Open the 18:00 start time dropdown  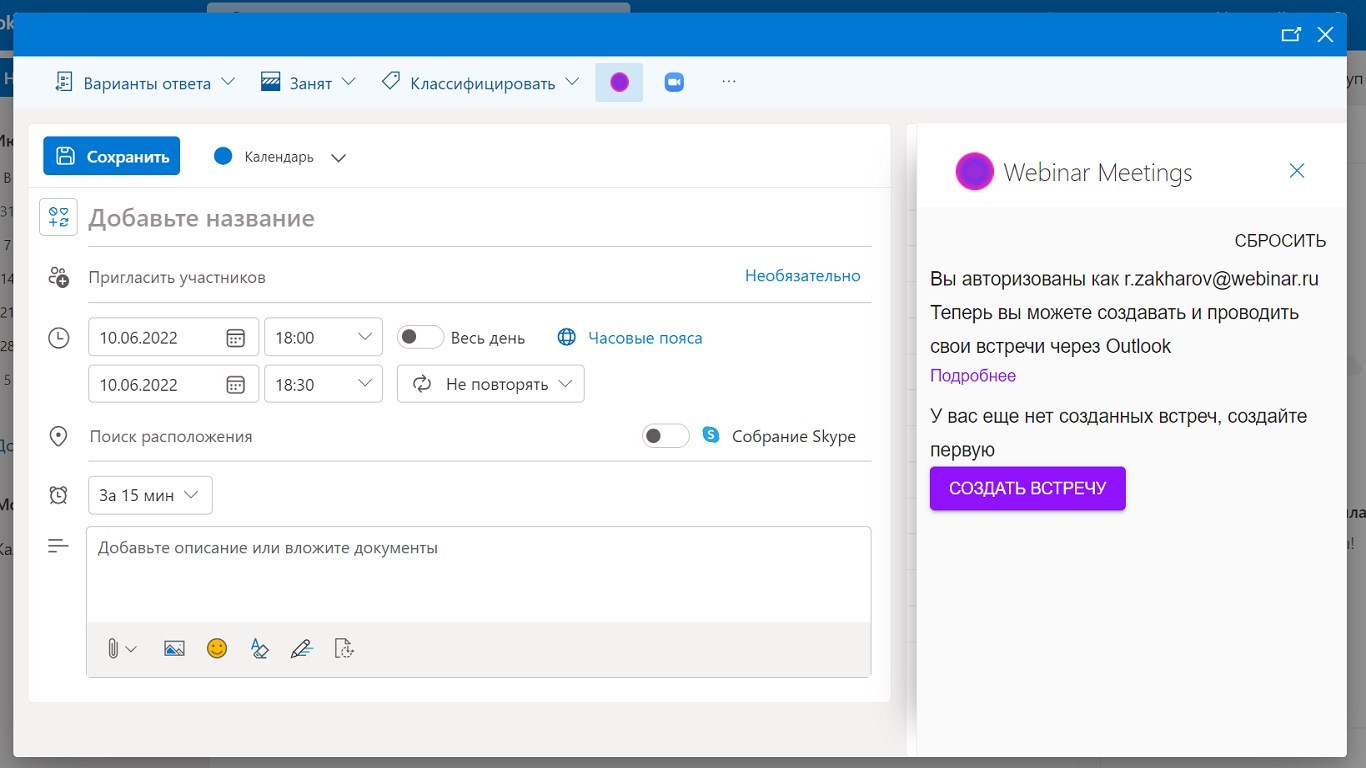[323, 337]
